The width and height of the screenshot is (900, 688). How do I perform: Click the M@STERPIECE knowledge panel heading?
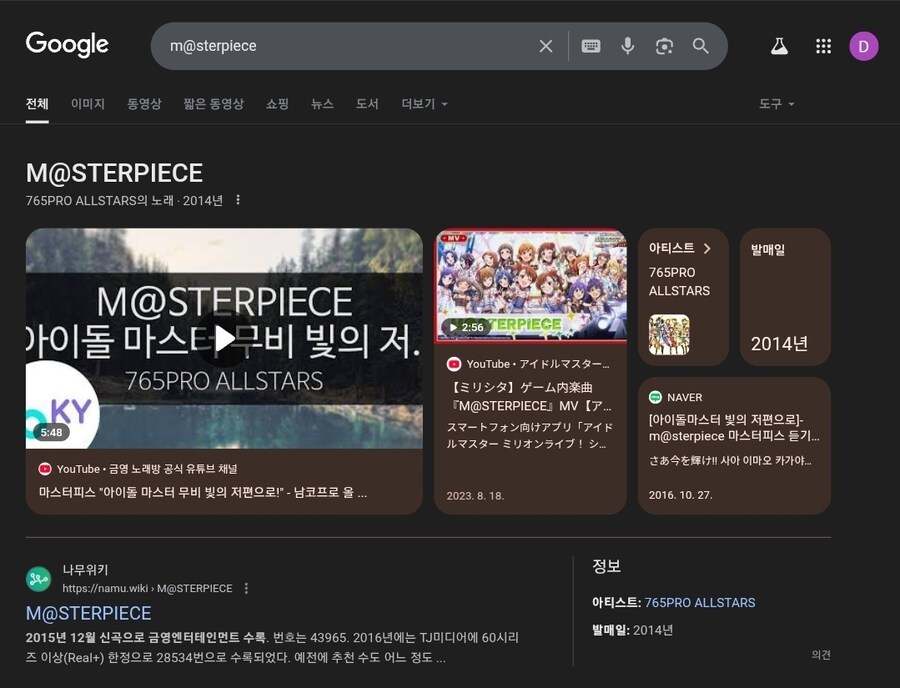point(114,173)
